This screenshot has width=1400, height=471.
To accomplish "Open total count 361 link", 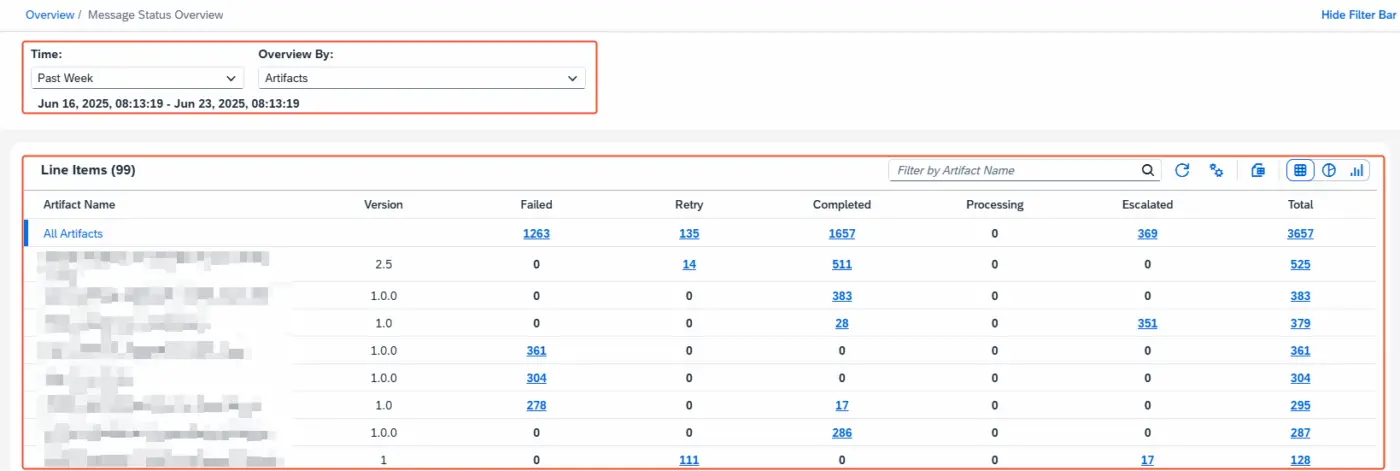I will tap(1300, 351).
